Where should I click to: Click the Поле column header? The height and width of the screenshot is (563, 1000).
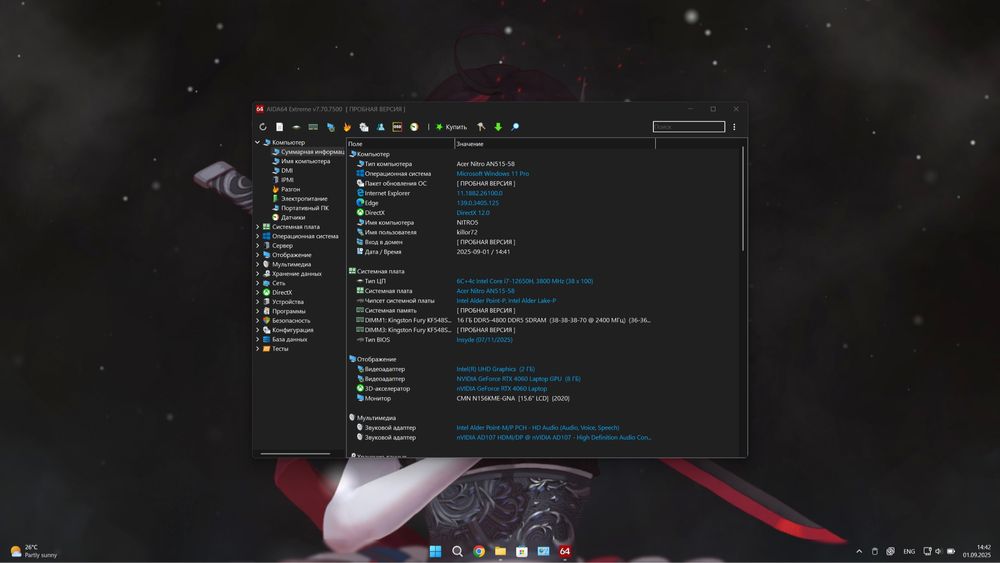401,144
